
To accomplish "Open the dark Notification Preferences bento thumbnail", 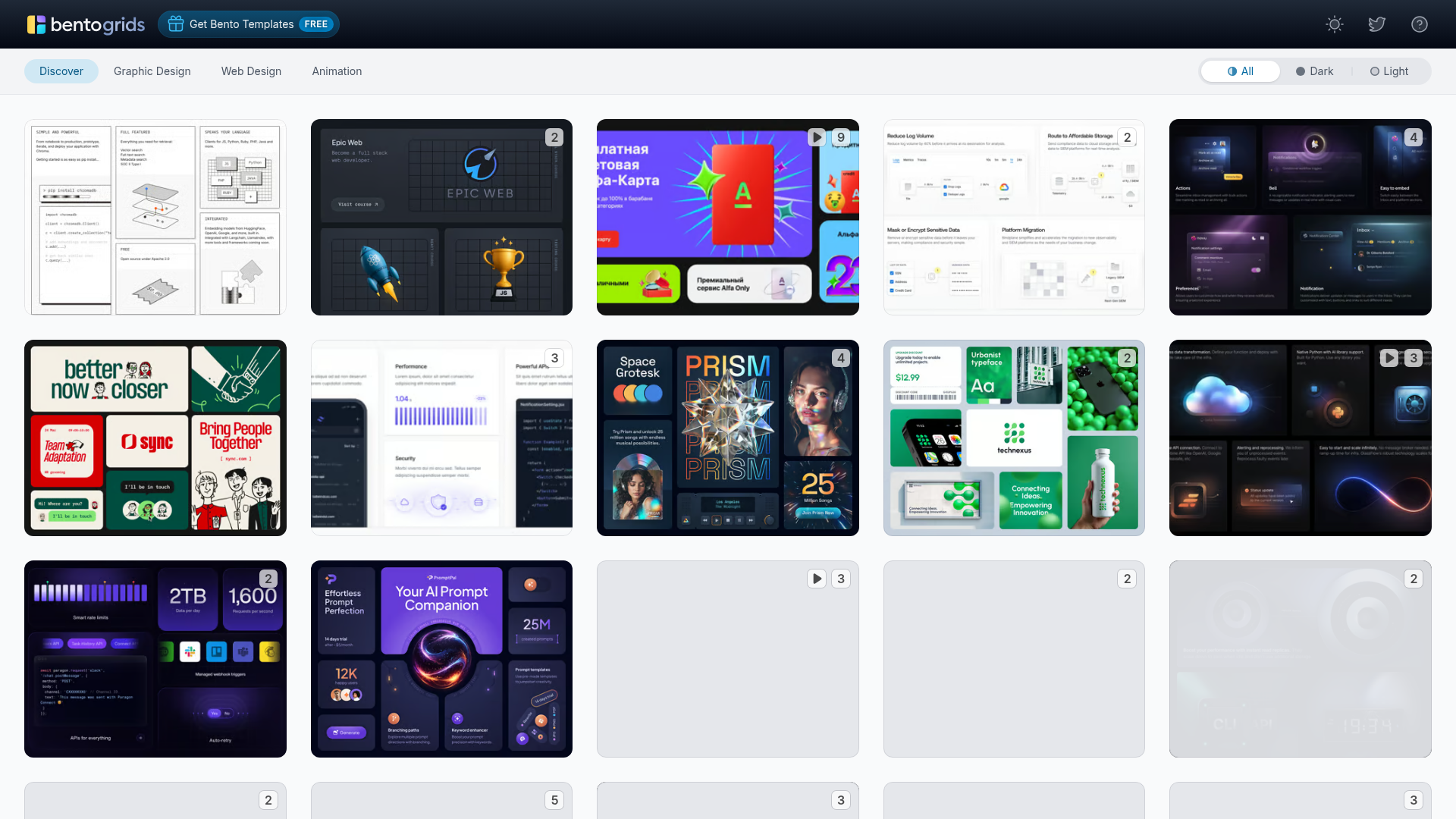I will coord(1301,217).
